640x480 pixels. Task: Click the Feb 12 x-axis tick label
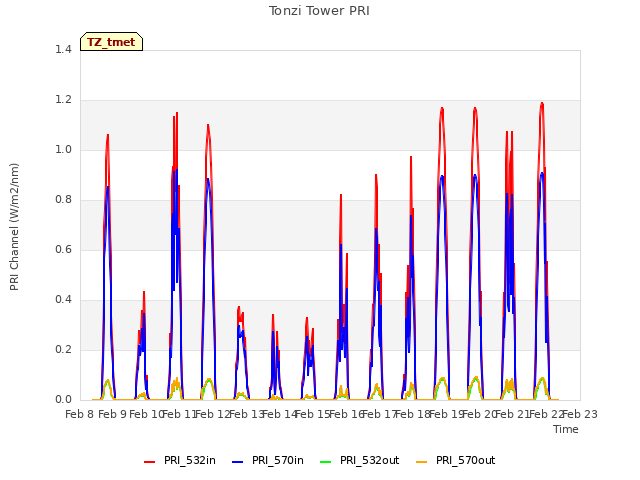[213, 414]
